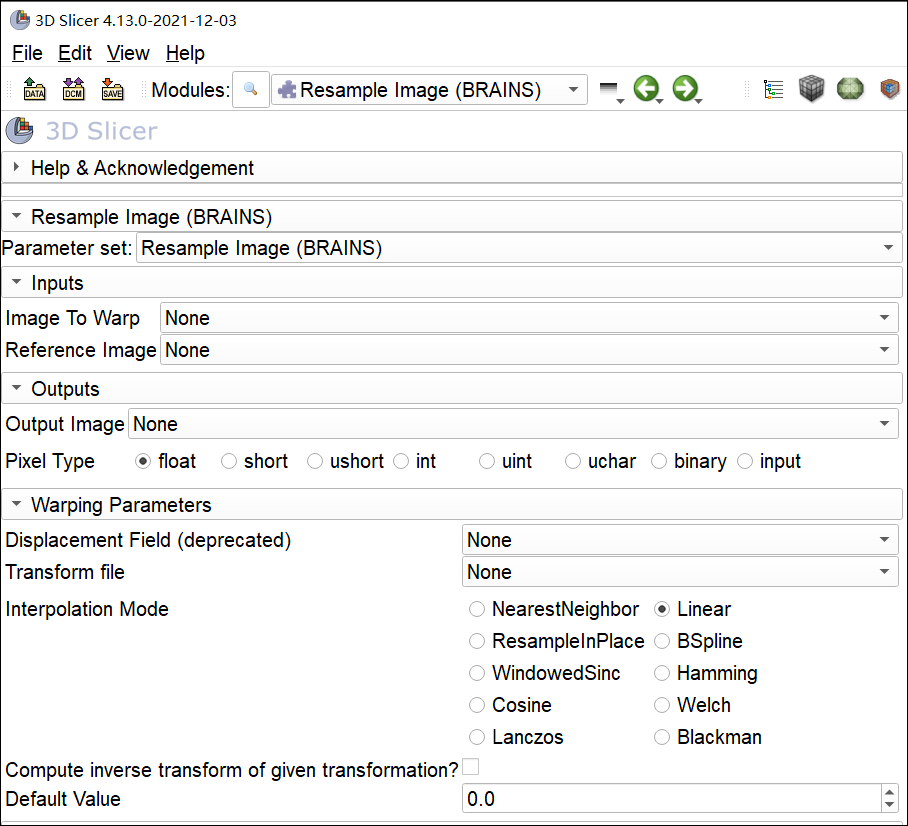Go to previous module with back arrow

(x=646, y=90)
